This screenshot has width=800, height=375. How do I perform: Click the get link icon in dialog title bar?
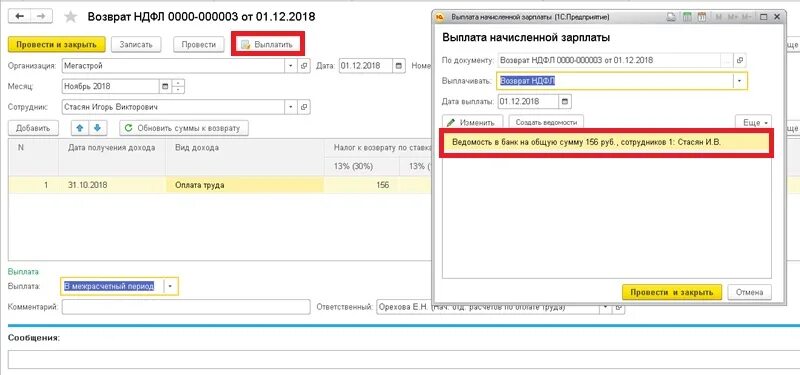(x=671, y=17)
